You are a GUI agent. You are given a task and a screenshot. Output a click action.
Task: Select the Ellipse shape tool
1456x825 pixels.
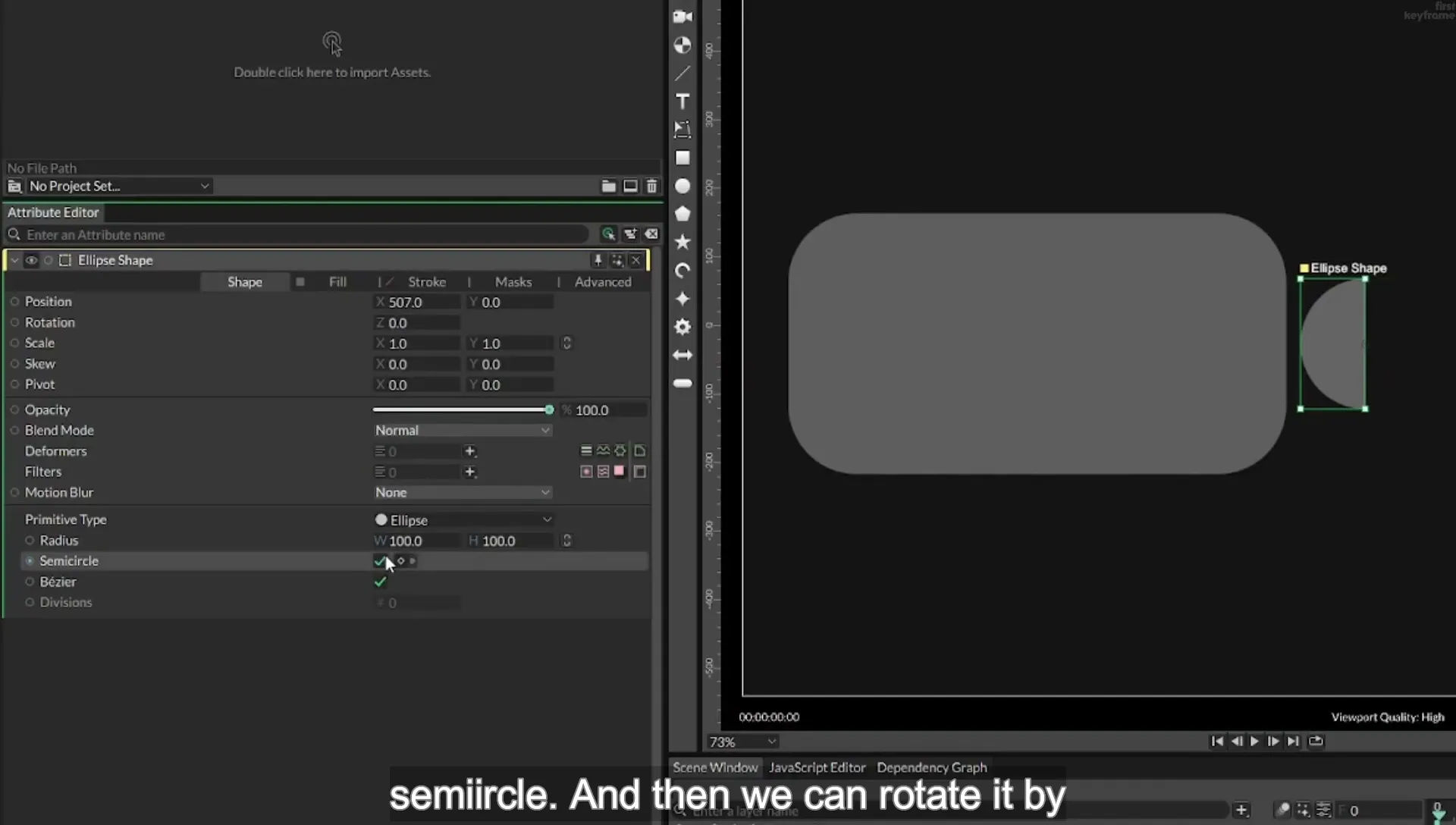(682, 186)
